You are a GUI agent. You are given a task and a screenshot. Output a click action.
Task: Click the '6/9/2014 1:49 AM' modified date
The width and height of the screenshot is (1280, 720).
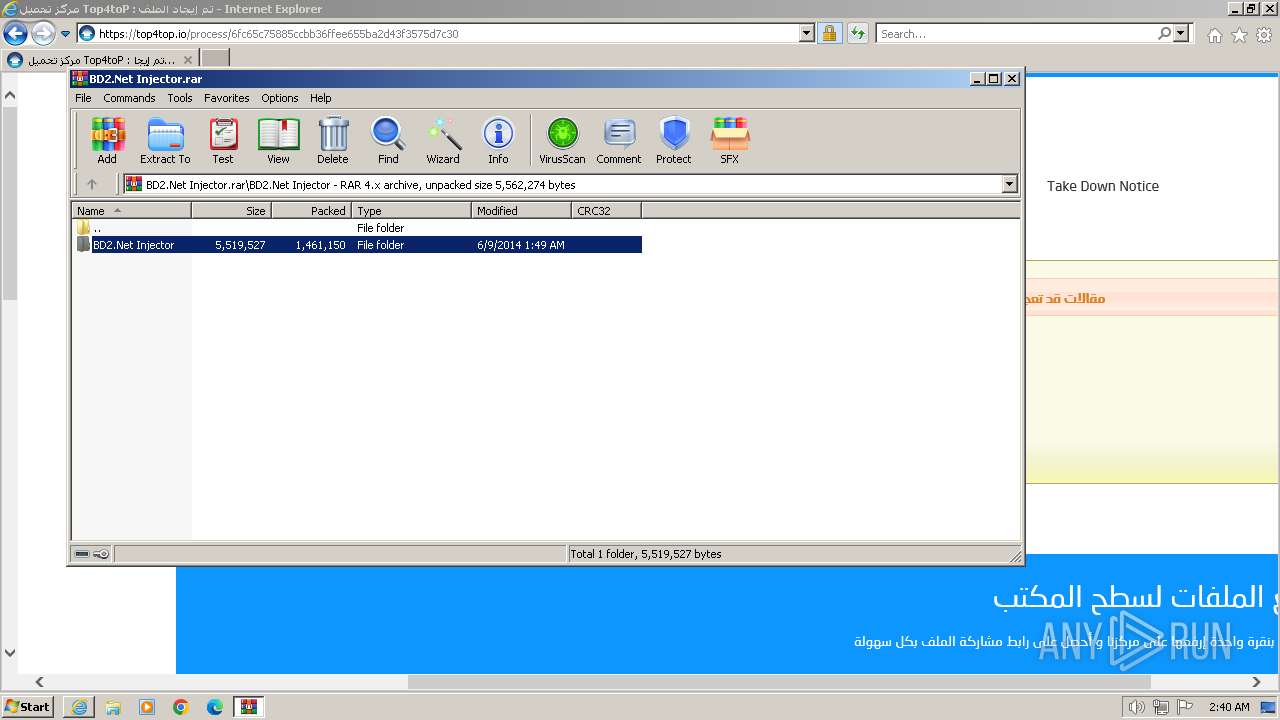(x=521, y=245)
